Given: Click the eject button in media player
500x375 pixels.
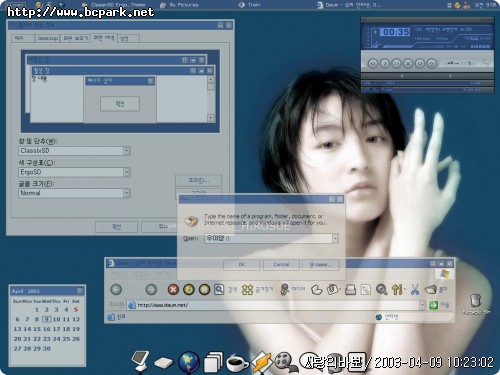Looking at the screenshot, I should pyautogui.click(x=431, y=63).
